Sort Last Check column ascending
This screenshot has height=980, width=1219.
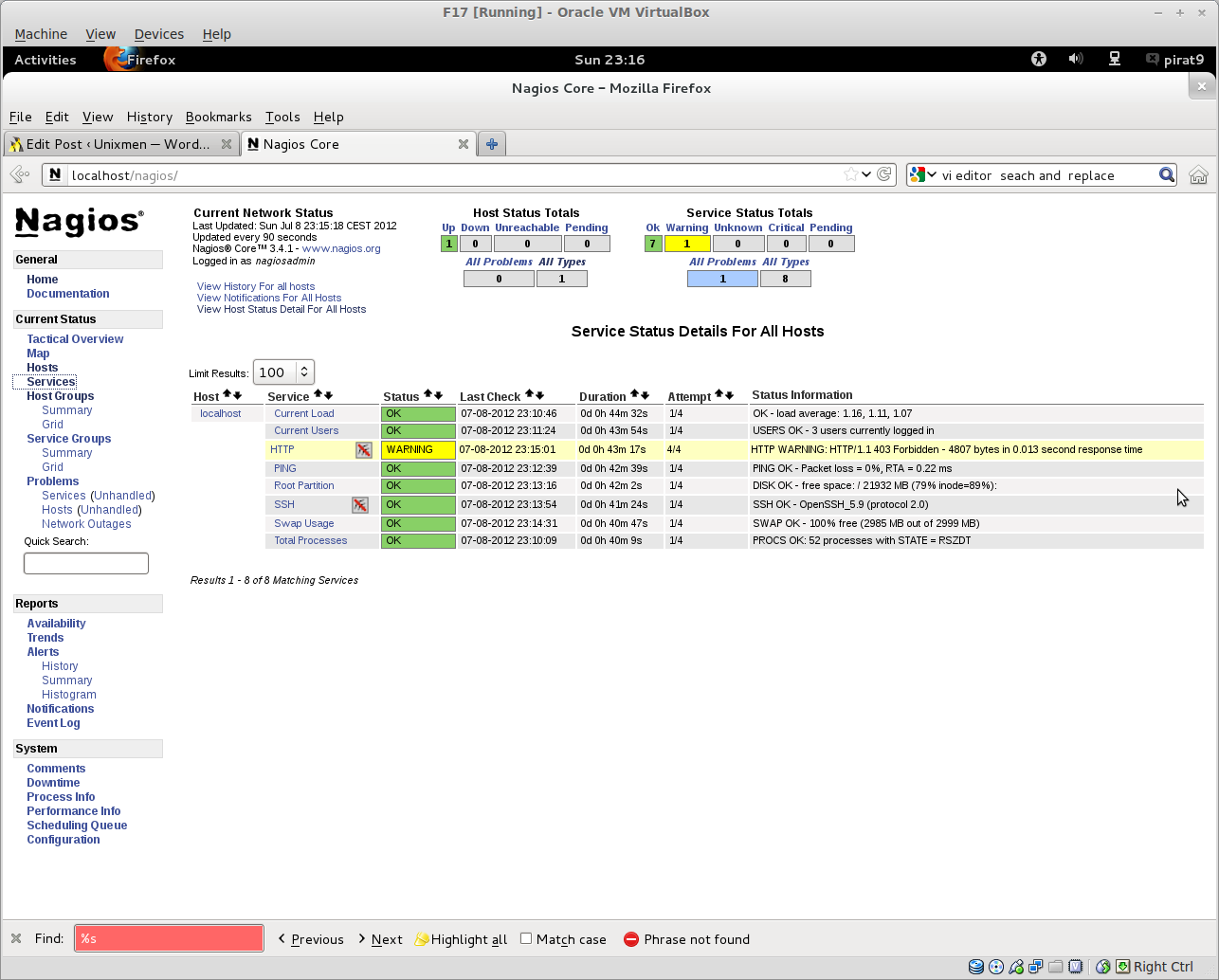(x=530, y=394)
